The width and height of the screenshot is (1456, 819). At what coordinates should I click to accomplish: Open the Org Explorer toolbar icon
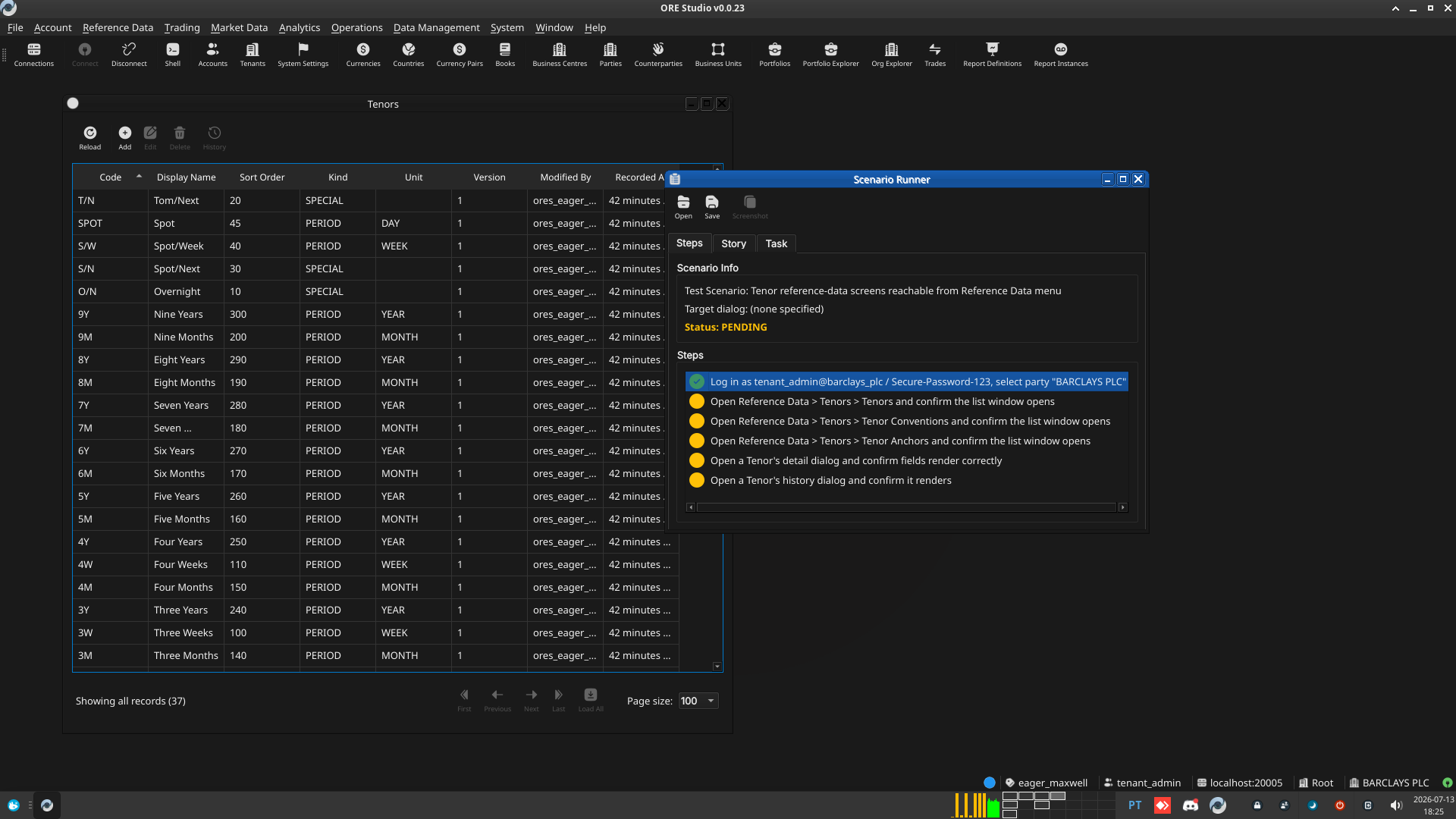(x=892, y=54)
